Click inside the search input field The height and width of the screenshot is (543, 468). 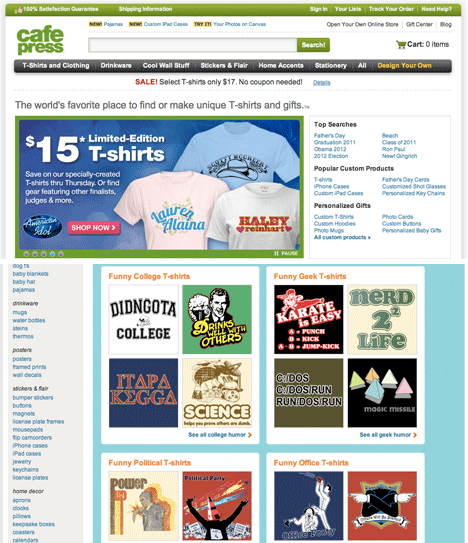coord(193,45)
